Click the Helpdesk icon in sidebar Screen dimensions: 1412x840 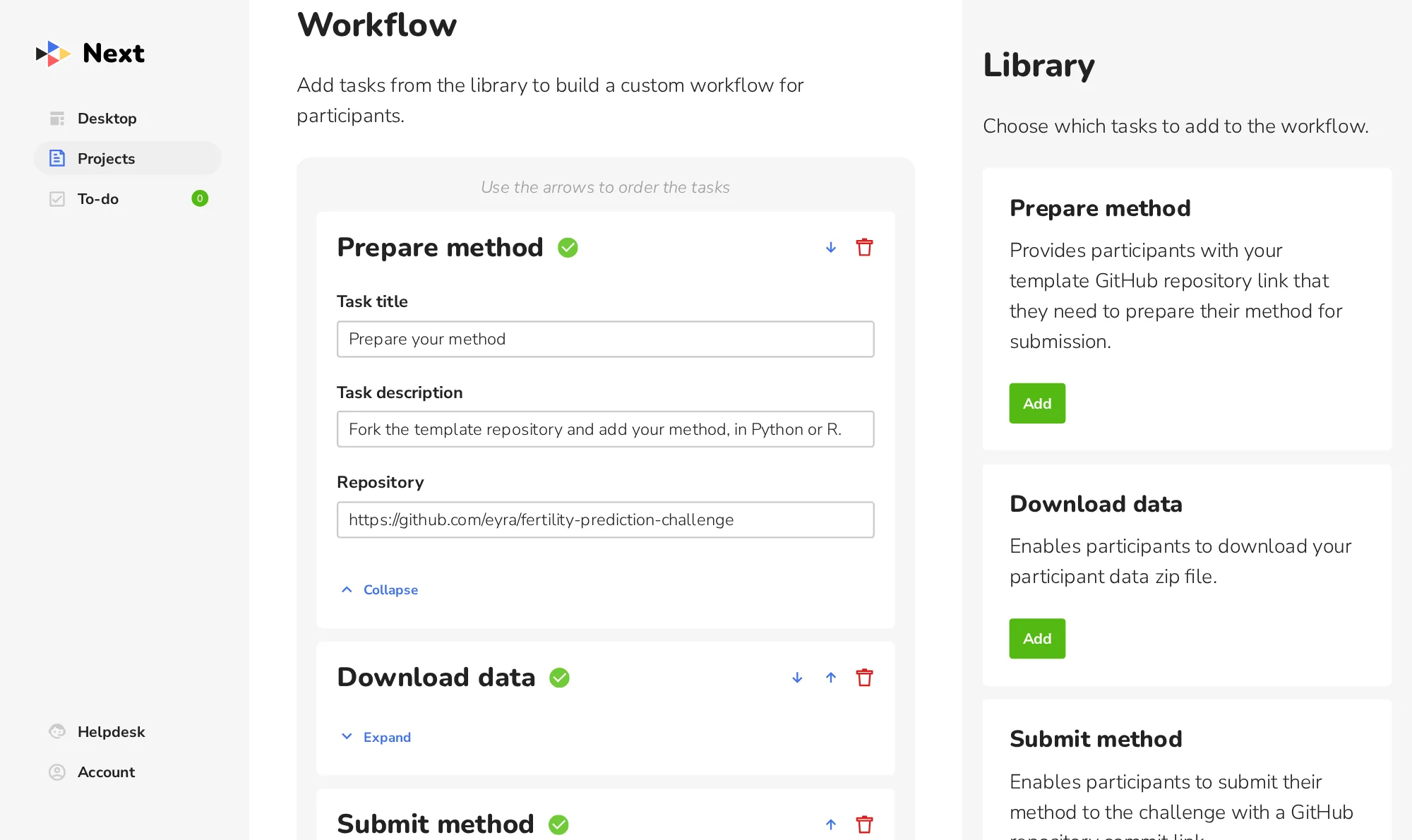point(57,732)
